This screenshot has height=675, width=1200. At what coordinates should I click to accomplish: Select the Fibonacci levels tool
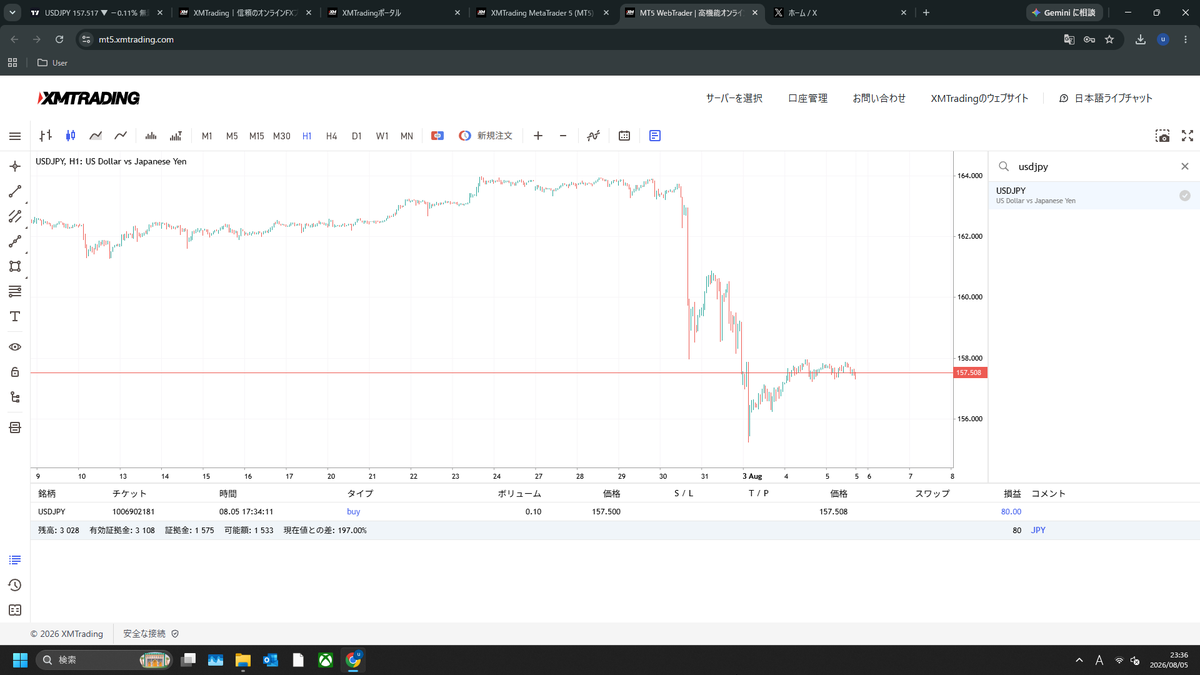pyautogui.click(x=15, y=291)
